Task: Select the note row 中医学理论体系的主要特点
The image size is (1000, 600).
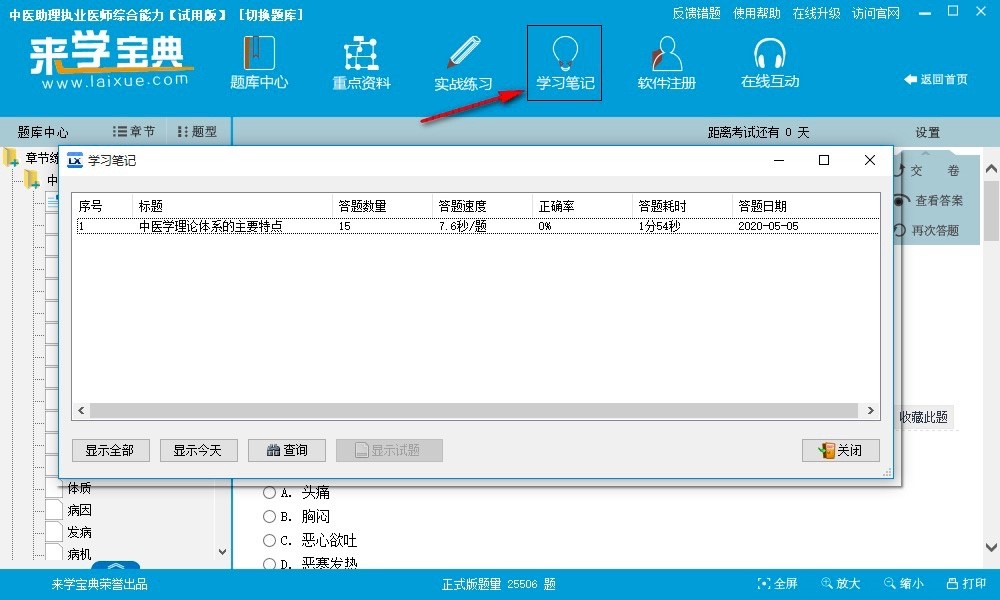Action: coord(212,226)
